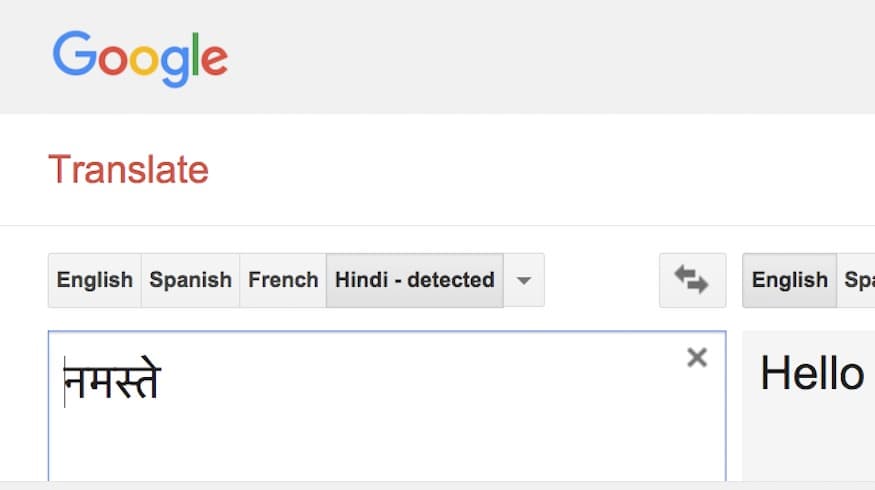
Task: Select the Hindi - detected source button
Action: (414, 280)
